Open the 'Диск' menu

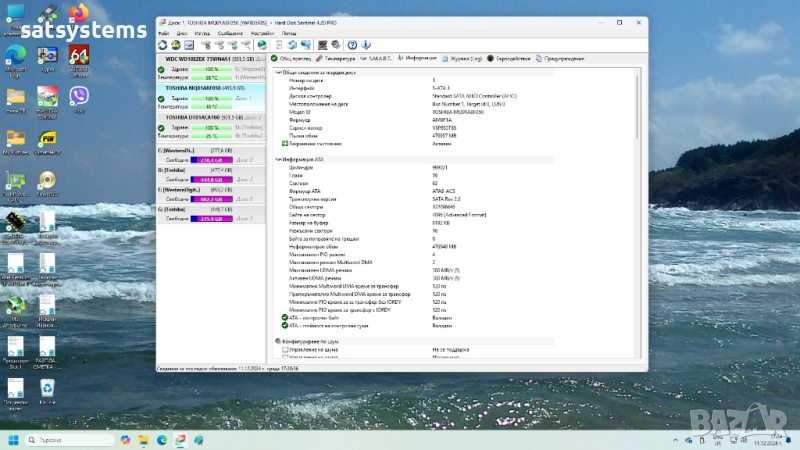point(182,33)
